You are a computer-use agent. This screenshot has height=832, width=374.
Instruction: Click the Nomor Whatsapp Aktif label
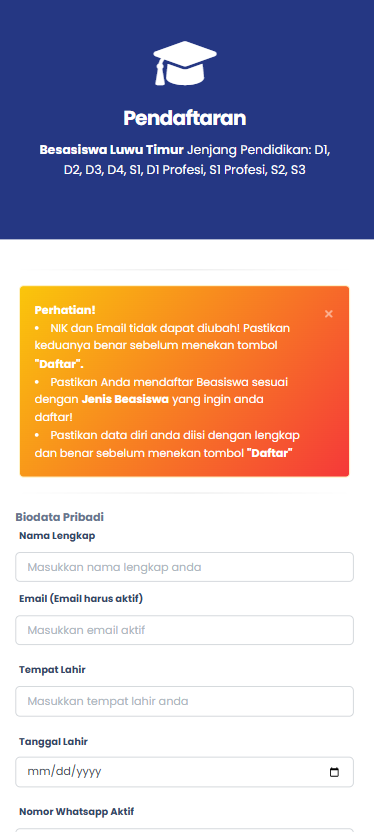click(x=76, y=812)
